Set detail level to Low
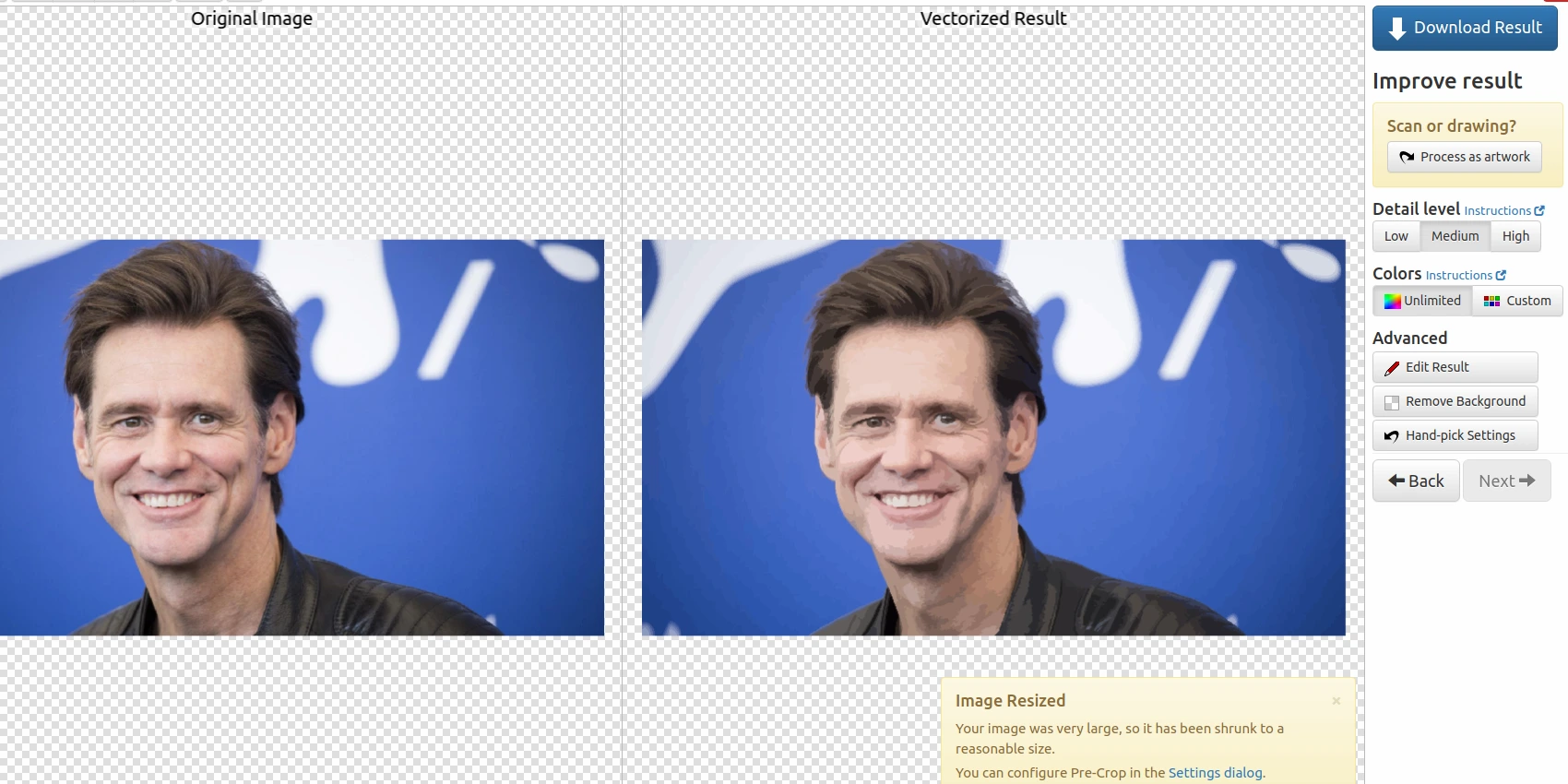Image resolution: width=1568 pixels, height=784 pixels. coord(1396,236)
